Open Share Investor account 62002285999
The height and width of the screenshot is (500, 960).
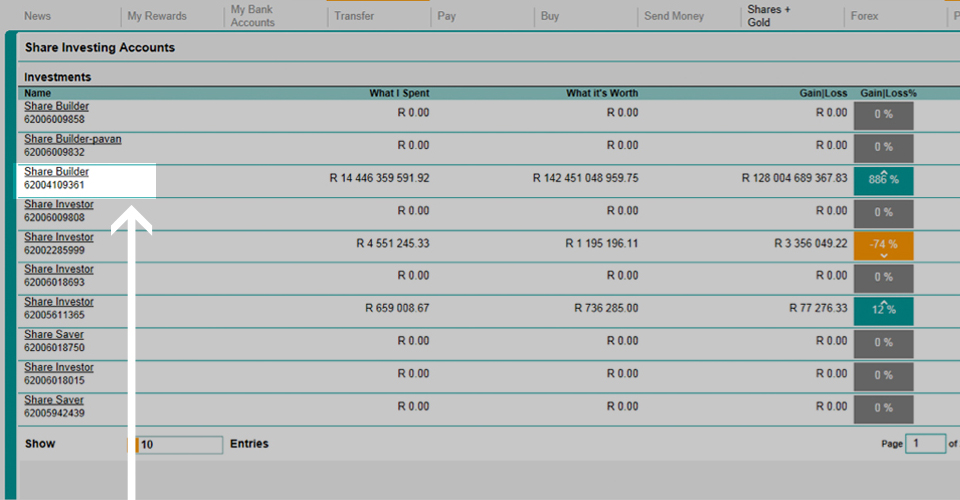(59, 237)
